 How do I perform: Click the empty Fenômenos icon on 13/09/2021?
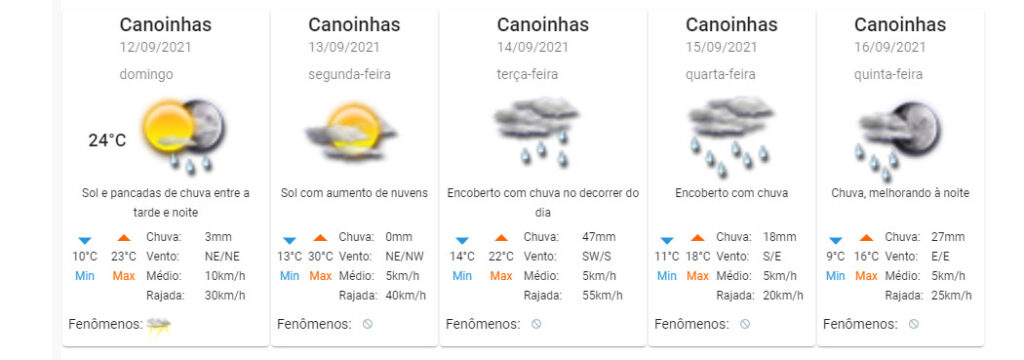(x=368, y=324)
